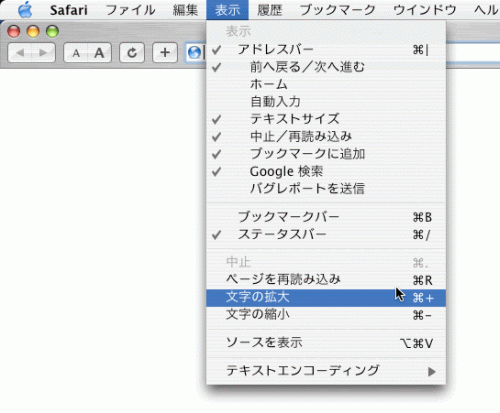The height and width of the screenshot is (413, 500).
Task: Open the 履歴 menu
Action: click(269, 10)
